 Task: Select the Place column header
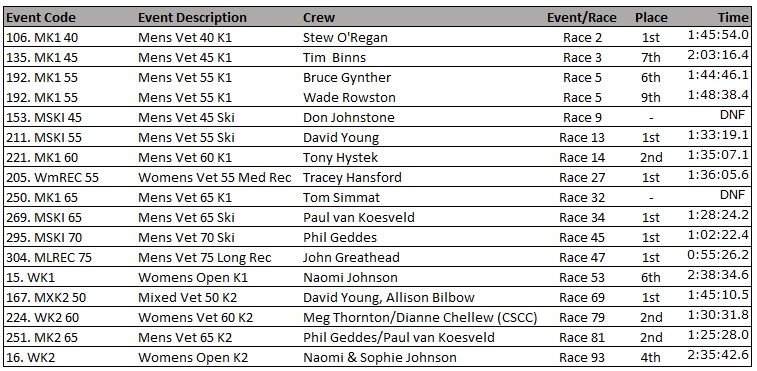(651, 18)
